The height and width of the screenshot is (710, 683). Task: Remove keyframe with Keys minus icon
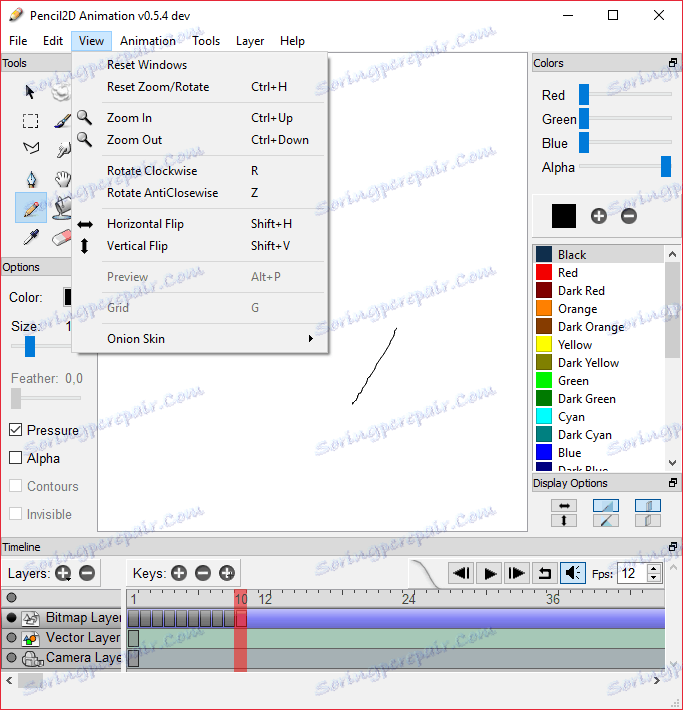203,573
